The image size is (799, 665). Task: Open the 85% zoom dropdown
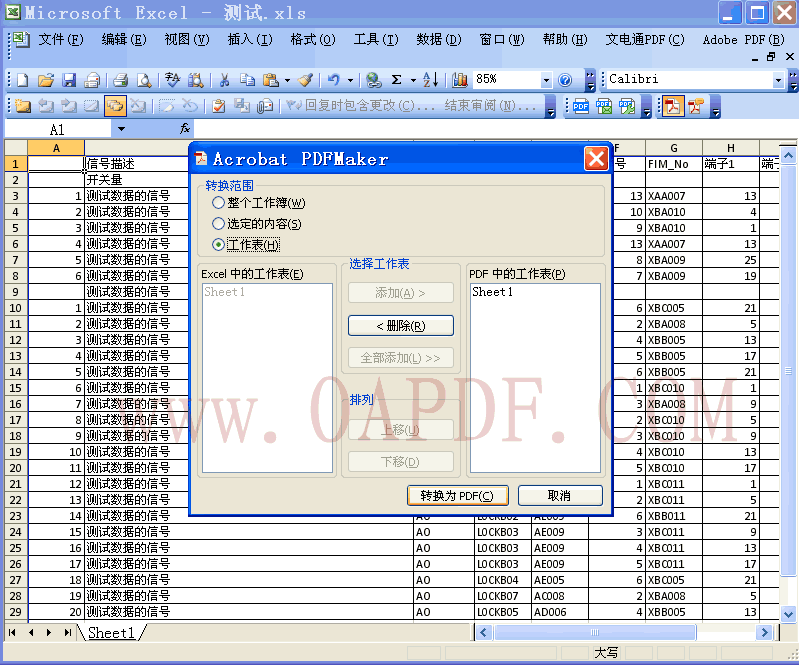(x=546, y=80)
